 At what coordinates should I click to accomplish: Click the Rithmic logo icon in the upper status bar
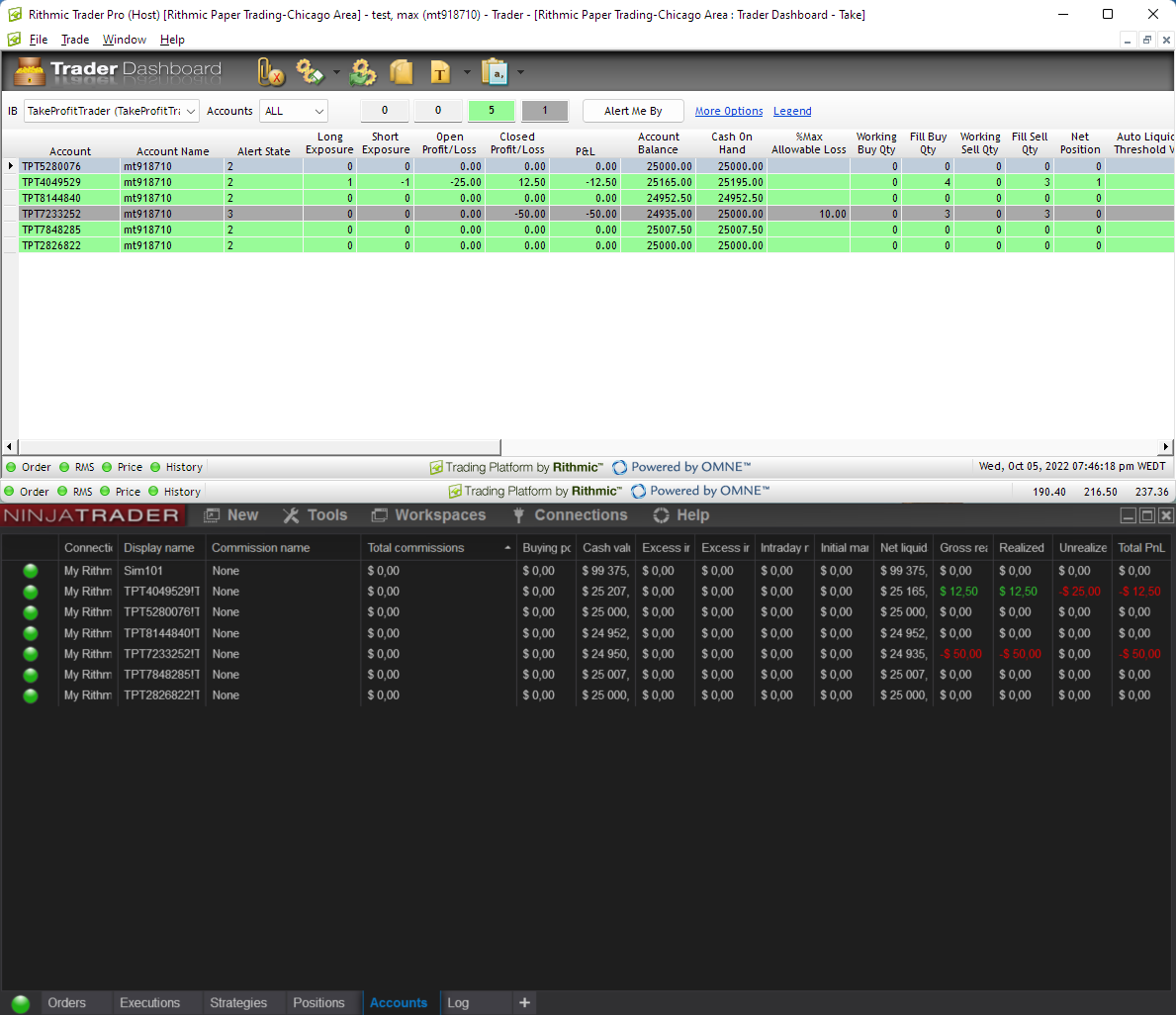coord(436,467)
